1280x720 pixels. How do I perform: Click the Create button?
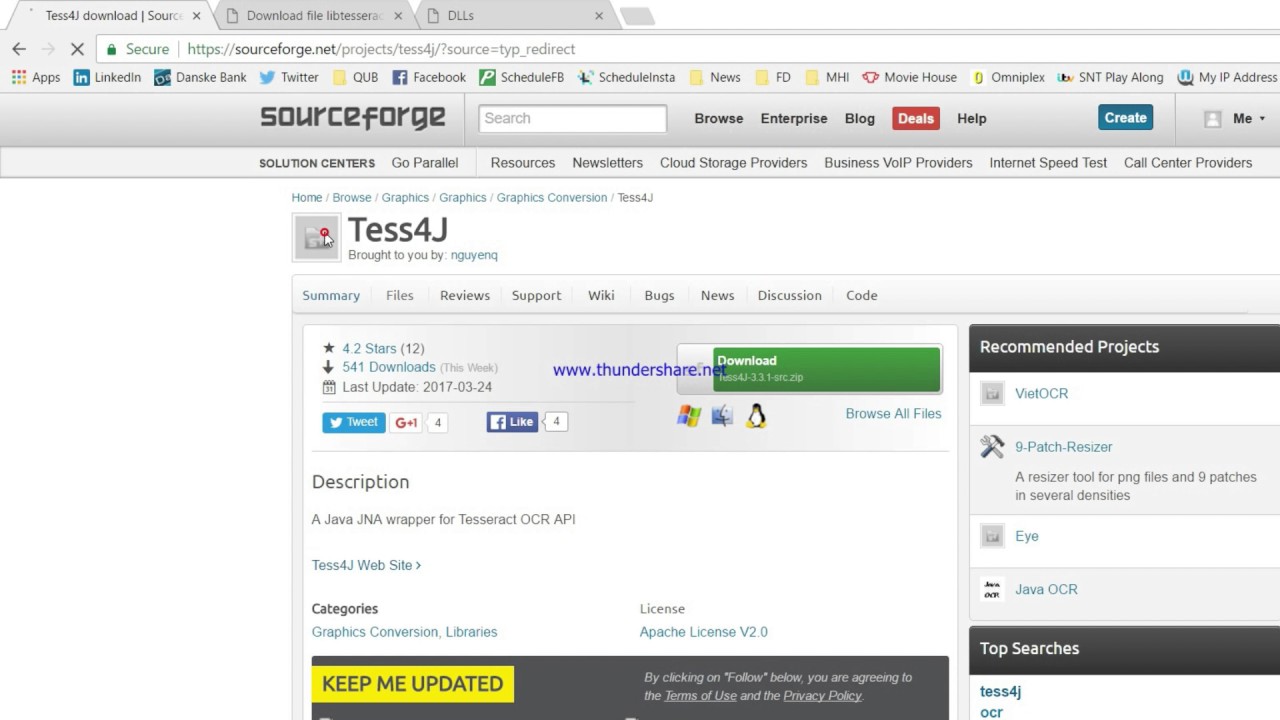(1125, 118)
